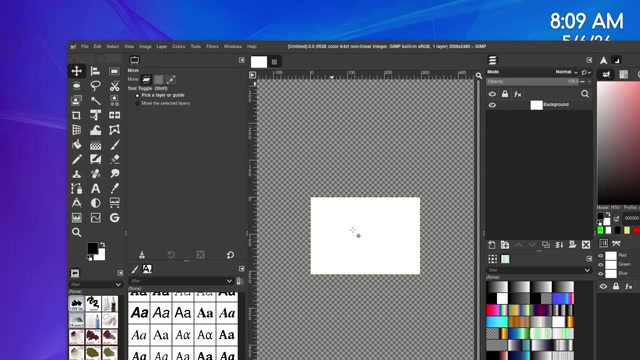Create a new layer group
The height and width of the screenshot is (360, 640).
point(505,245)
